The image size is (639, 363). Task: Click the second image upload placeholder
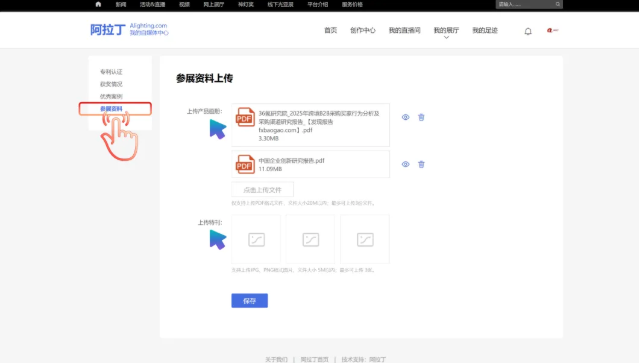coord(311,239)
